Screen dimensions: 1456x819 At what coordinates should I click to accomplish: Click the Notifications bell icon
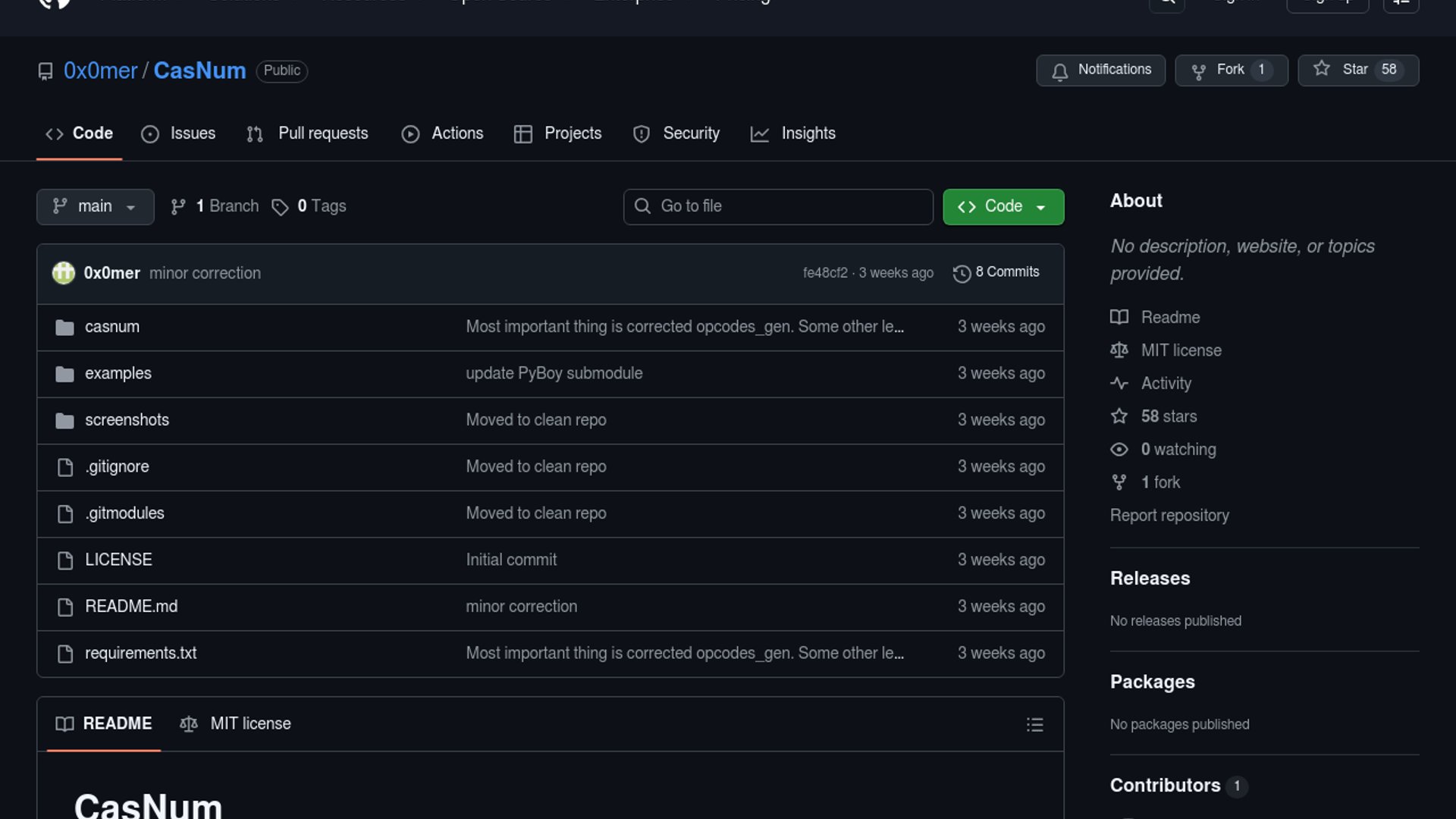pos(1060,71)
